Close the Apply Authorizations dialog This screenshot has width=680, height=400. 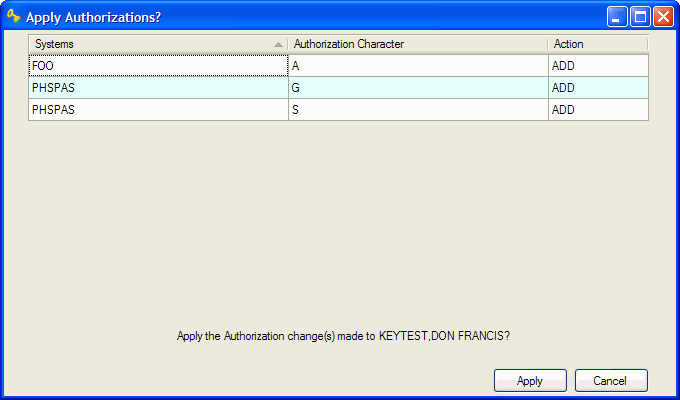point(662,17)
